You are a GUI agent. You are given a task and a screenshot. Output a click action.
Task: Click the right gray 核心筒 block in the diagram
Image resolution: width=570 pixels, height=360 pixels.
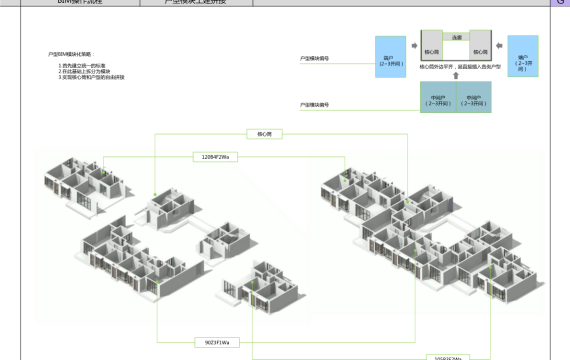coord(481,45)
